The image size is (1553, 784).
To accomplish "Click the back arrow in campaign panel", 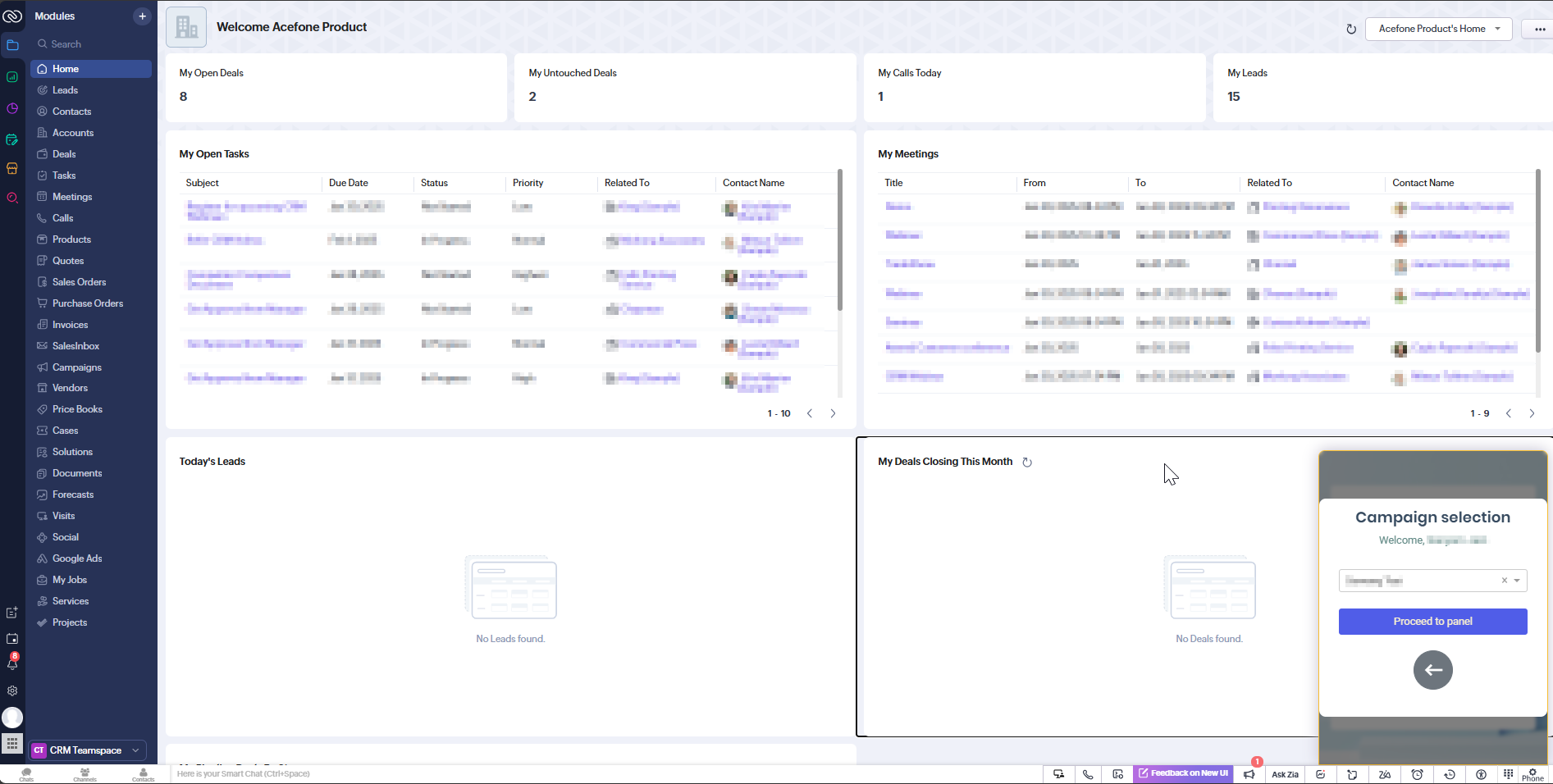I will 1432,670.
